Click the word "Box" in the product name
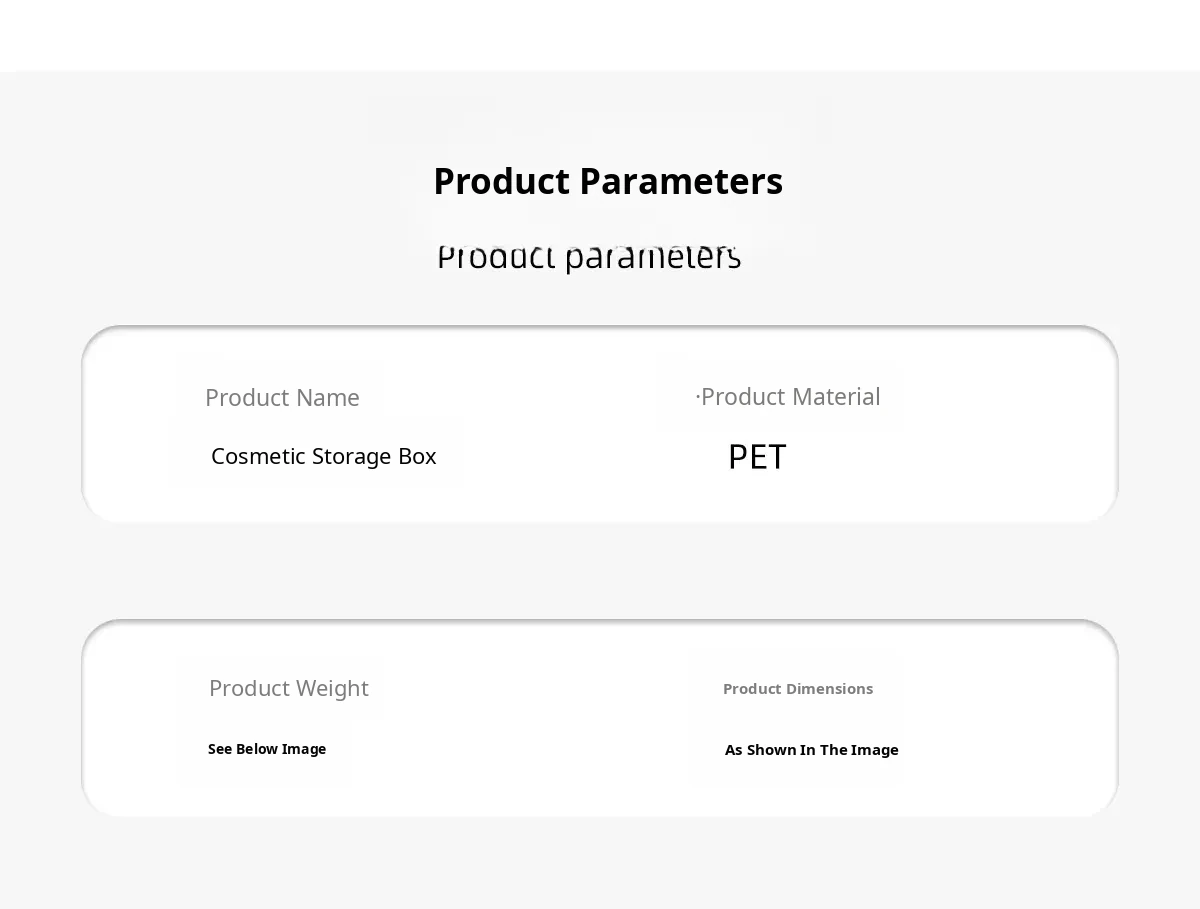The width and height of the screenshot is (1200, 909). pos(417,457)
